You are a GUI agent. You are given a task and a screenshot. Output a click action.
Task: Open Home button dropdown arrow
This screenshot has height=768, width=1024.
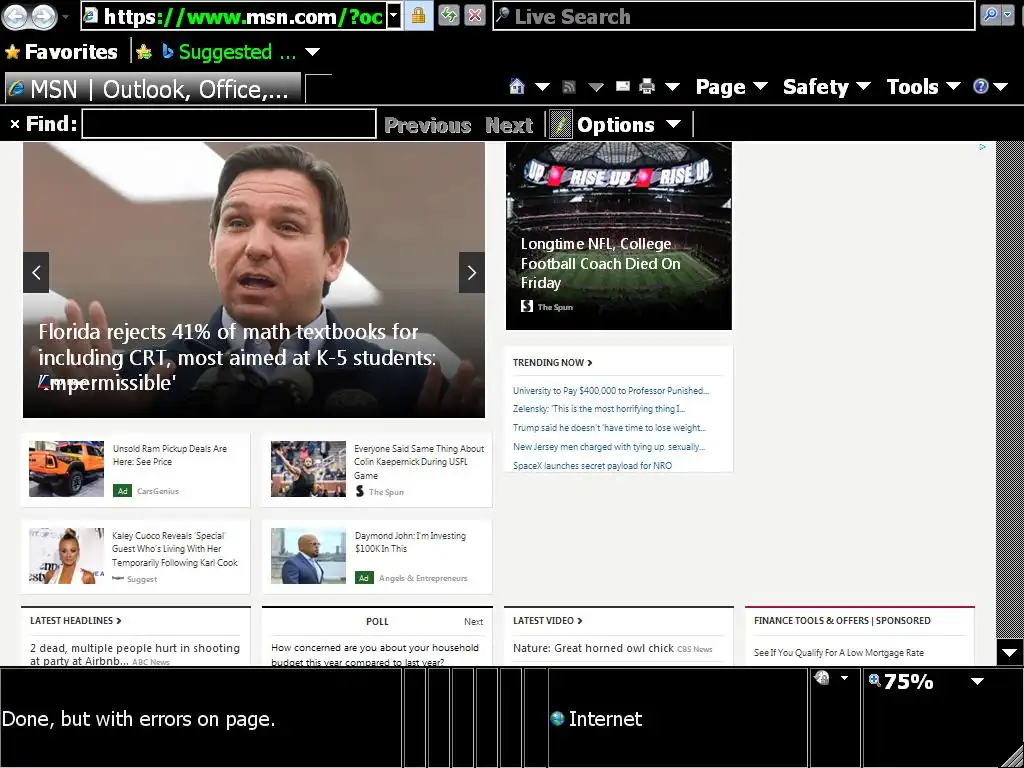click(x=542, y=87)
